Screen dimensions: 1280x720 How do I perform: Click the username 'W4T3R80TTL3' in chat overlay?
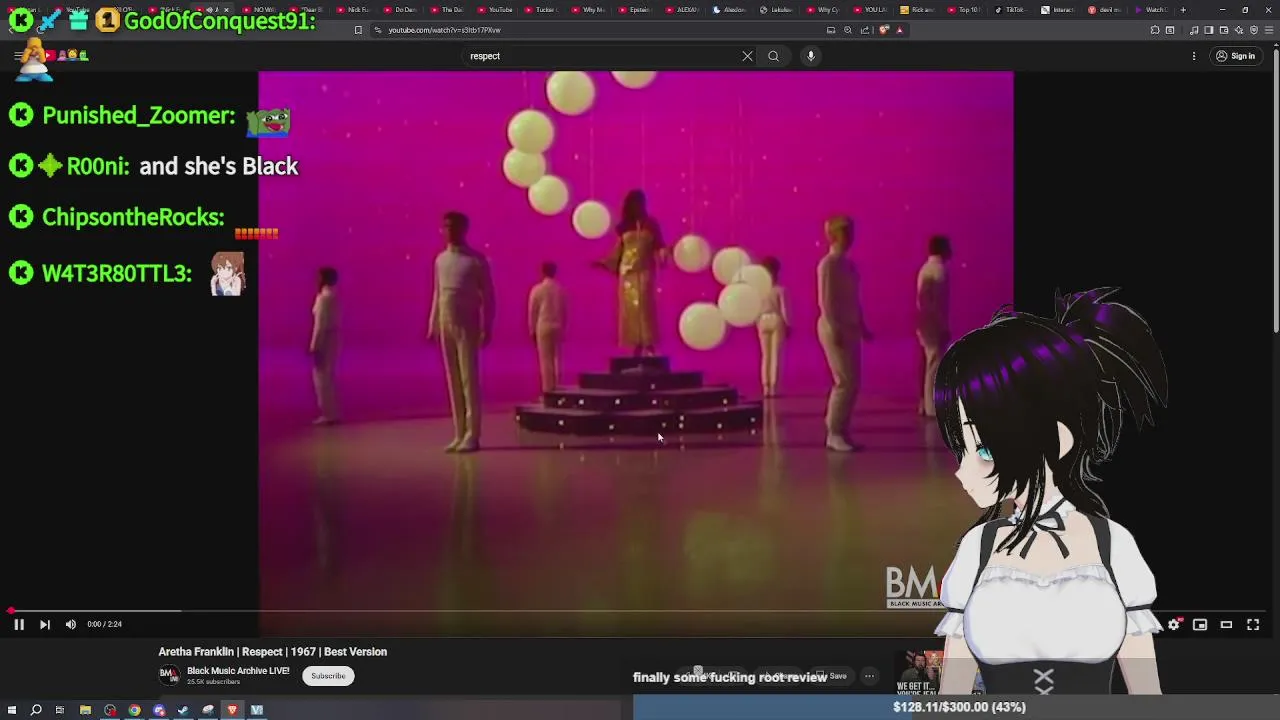tap(116, 273)
